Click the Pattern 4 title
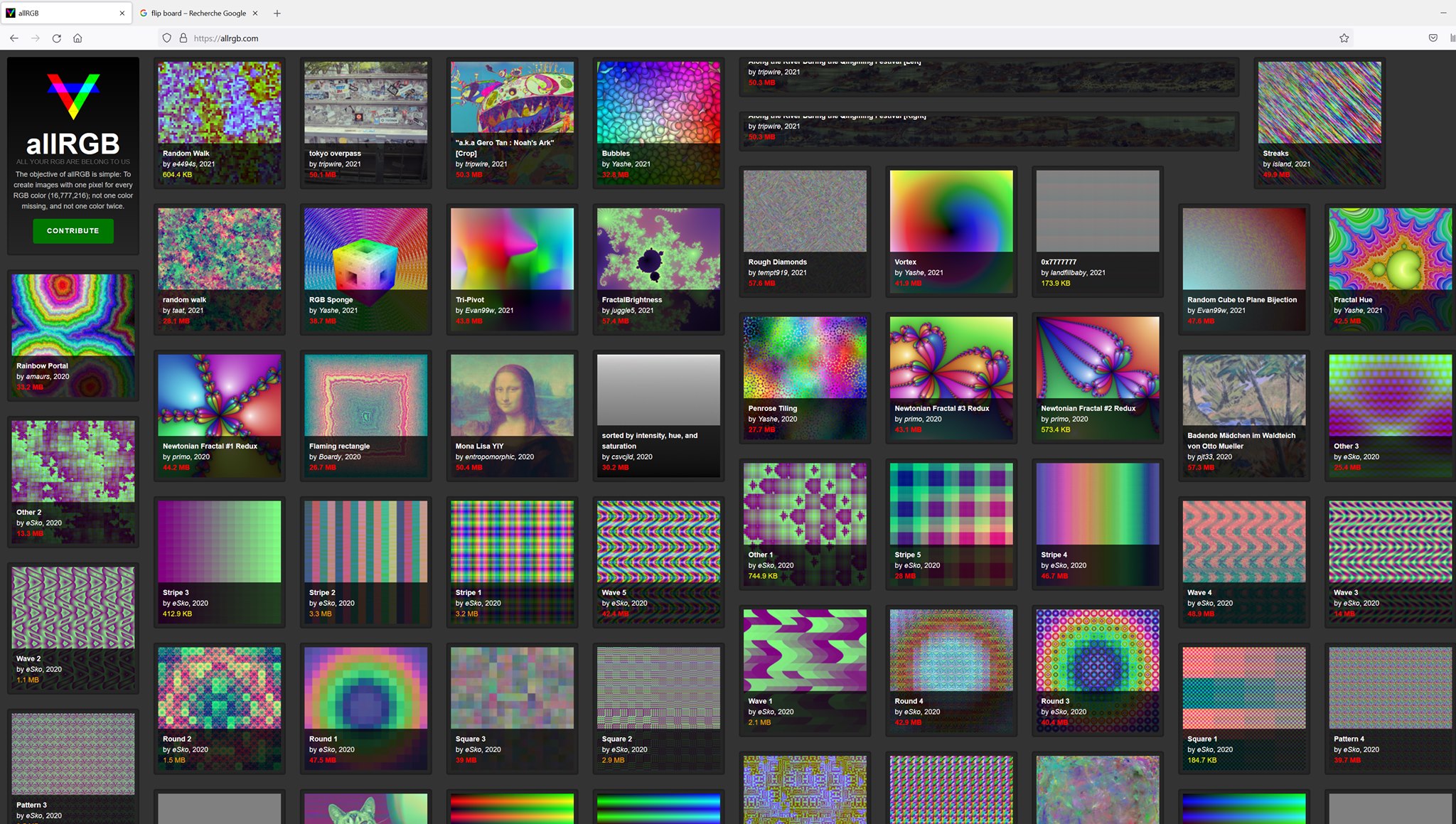 pyautogui.click(x=1349, y=739)
